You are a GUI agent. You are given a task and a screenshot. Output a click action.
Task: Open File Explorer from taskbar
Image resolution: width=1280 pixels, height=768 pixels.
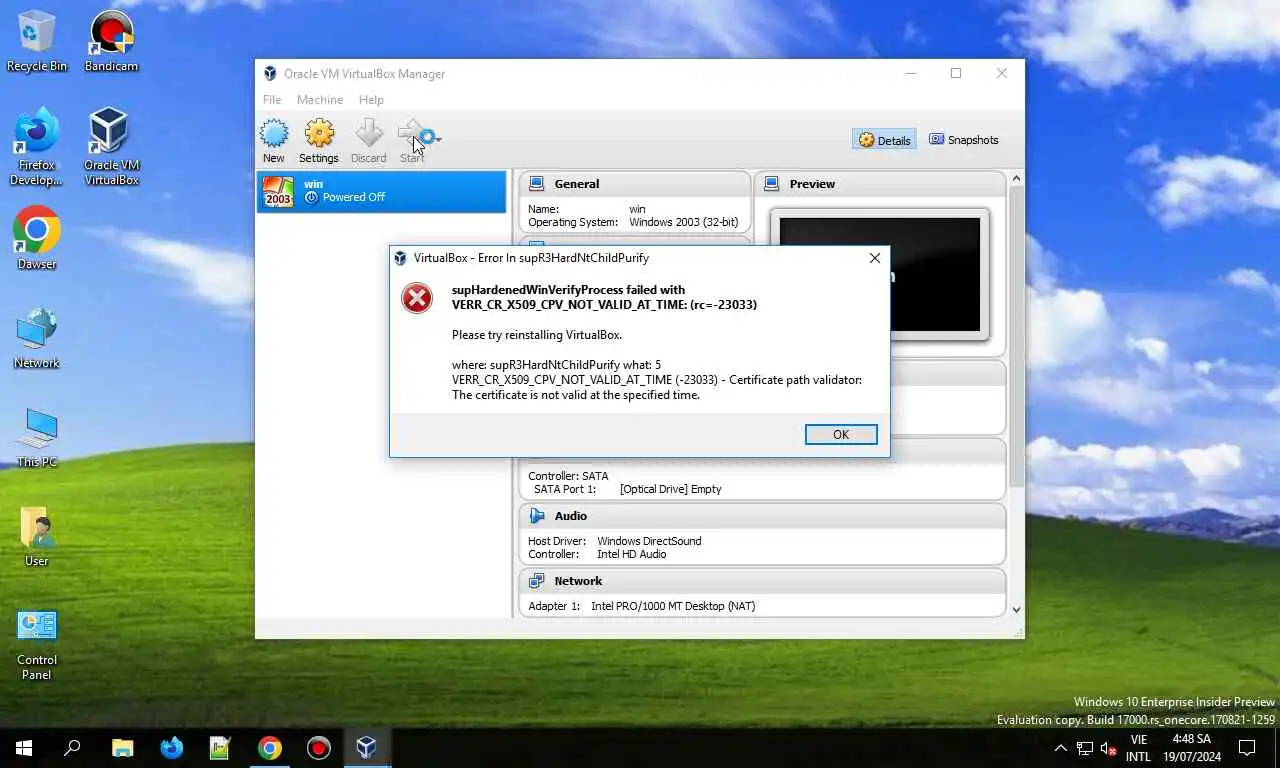click(x=122, y=748)
